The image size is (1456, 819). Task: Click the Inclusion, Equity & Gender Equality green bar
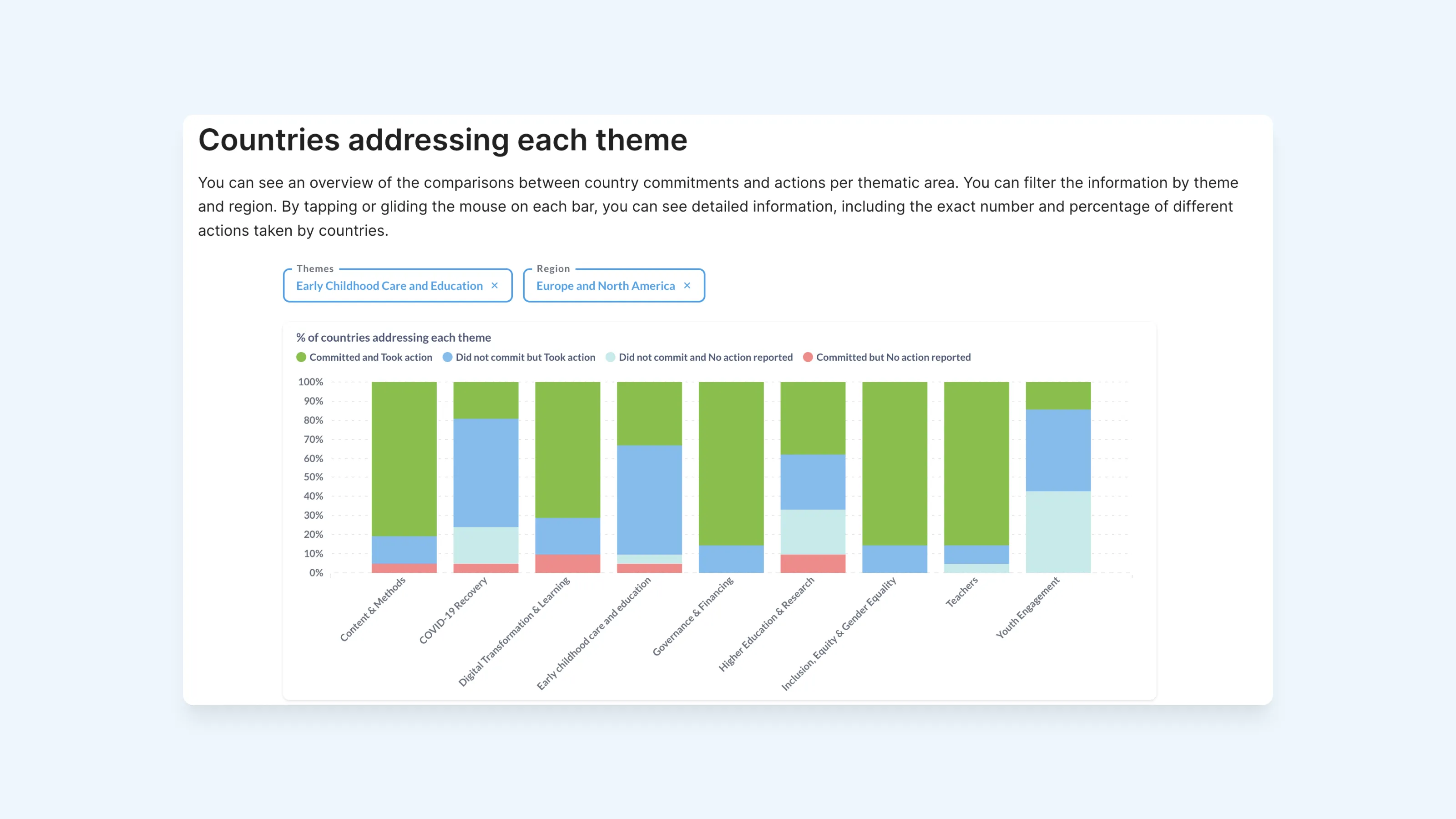(x=895, y=464)
